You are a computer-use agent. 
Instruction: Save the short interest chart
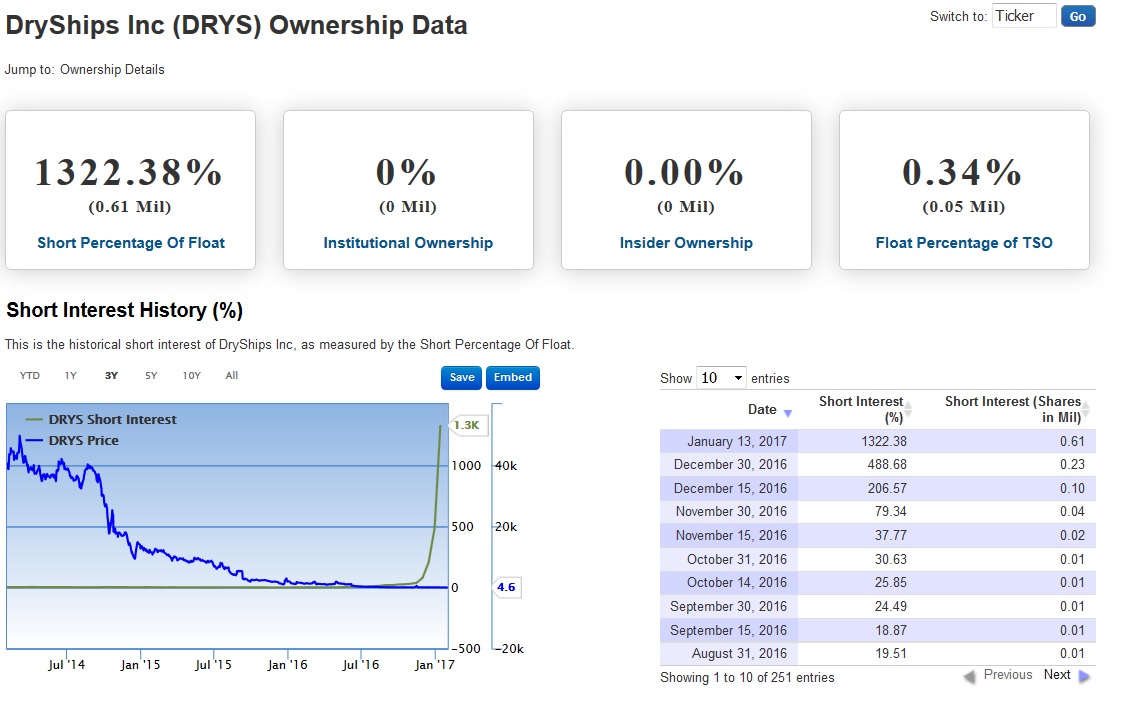(461, 378)
